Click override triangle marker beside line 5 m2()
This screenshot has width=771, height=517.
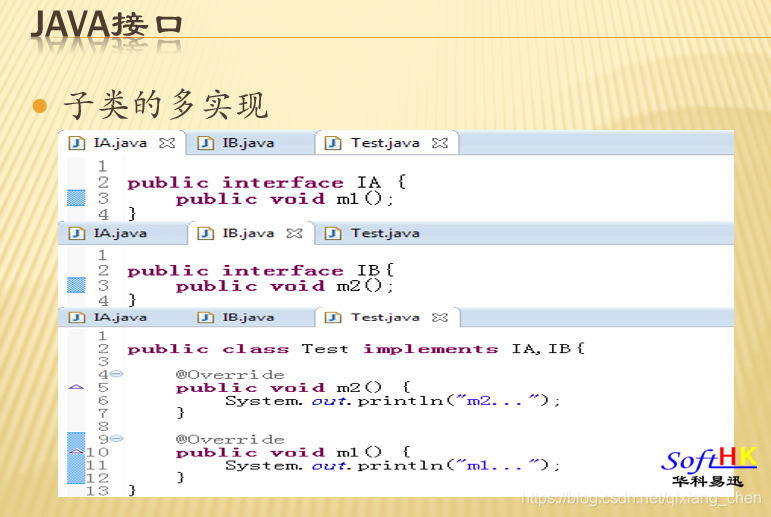coord(76,387)
